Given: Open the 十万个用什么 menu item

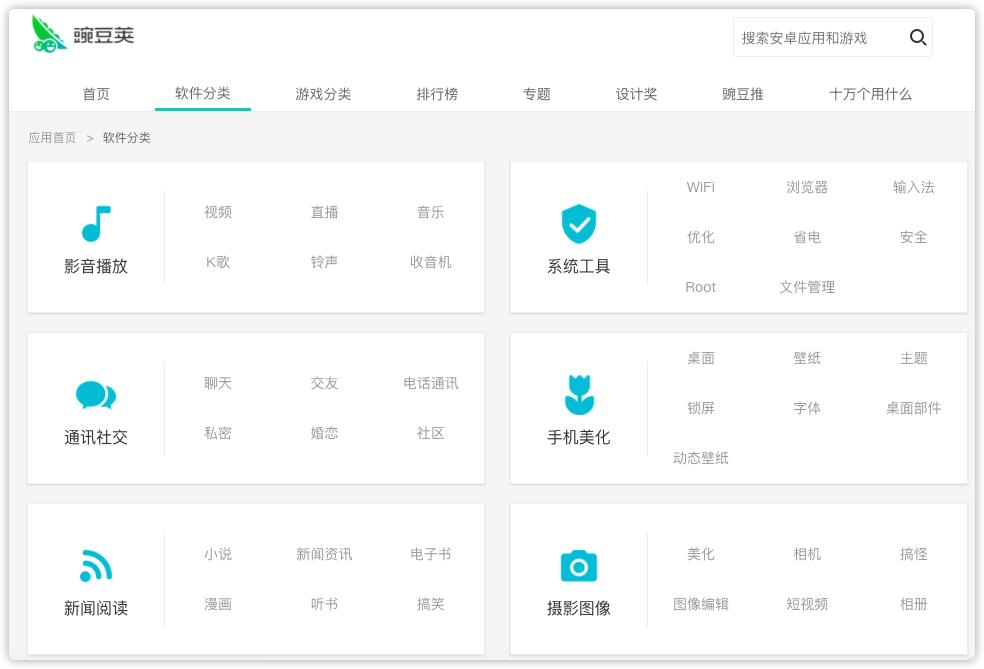Looking at the screenshot, I should 870,94.
